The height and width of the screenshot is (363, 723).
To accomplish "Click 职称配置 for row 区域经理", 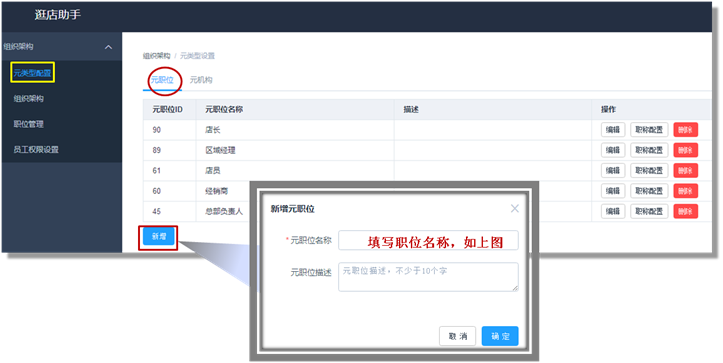I will click(649, 150).
